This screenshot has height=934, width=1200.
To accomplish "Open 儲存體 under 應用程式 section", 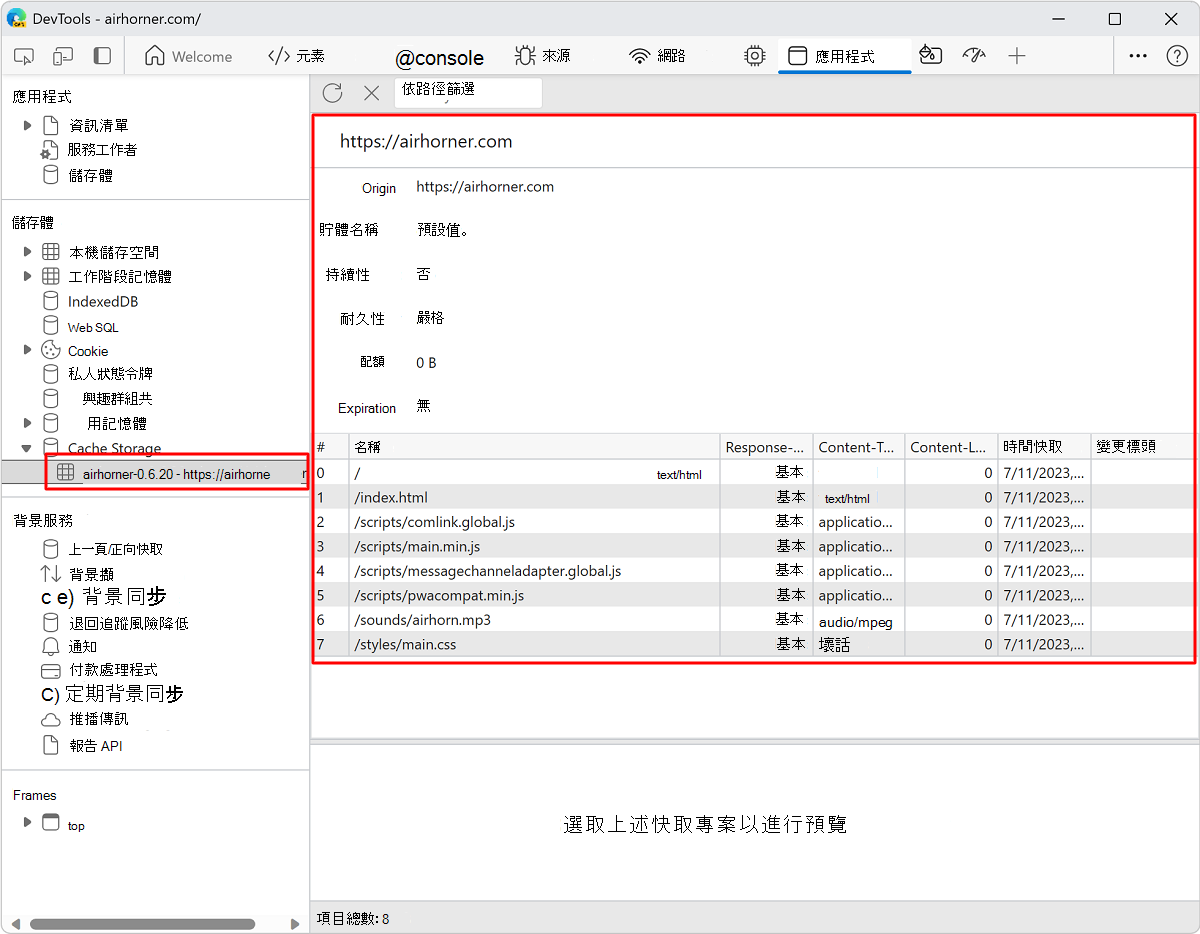I will tap(89, 175).
